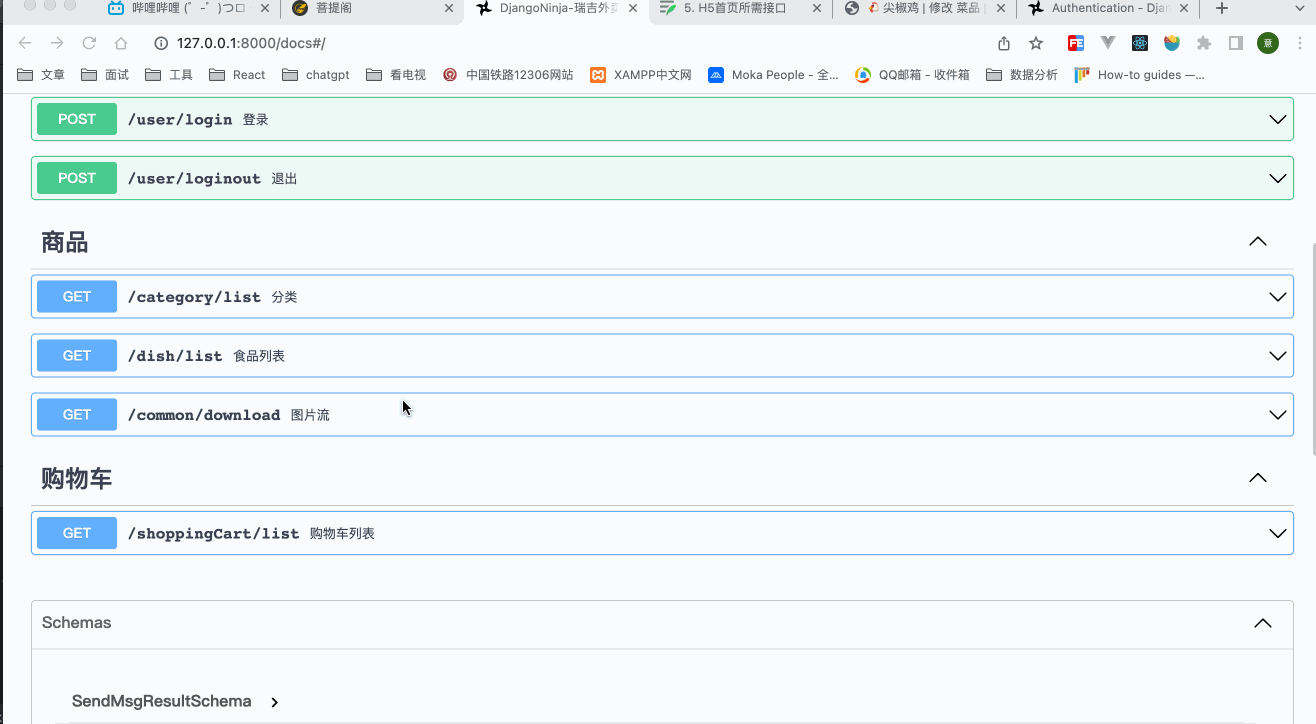This screenshot has height=724, width=1316.
Task: Collapse the 商品 section
Action: (x=1258, y=241)
